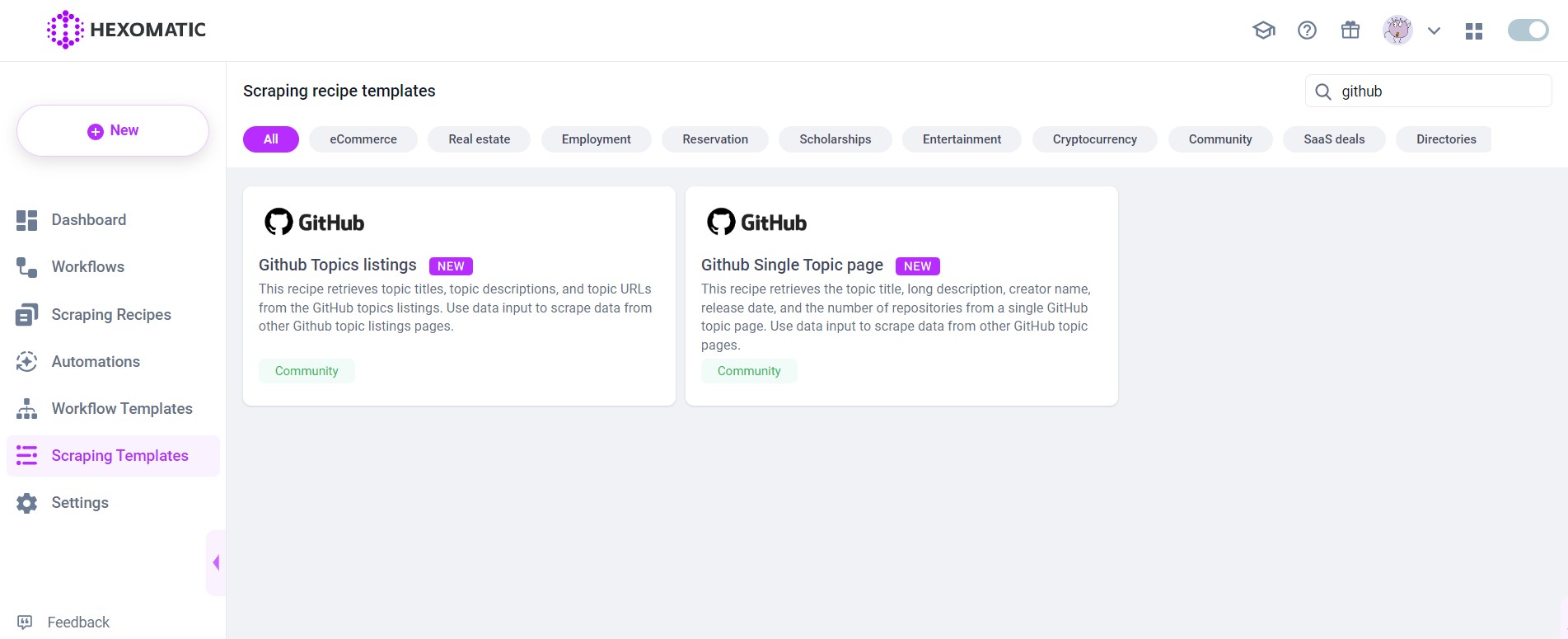
Task: Click the Single Topic page description text
Action: (x=896, y=317)
